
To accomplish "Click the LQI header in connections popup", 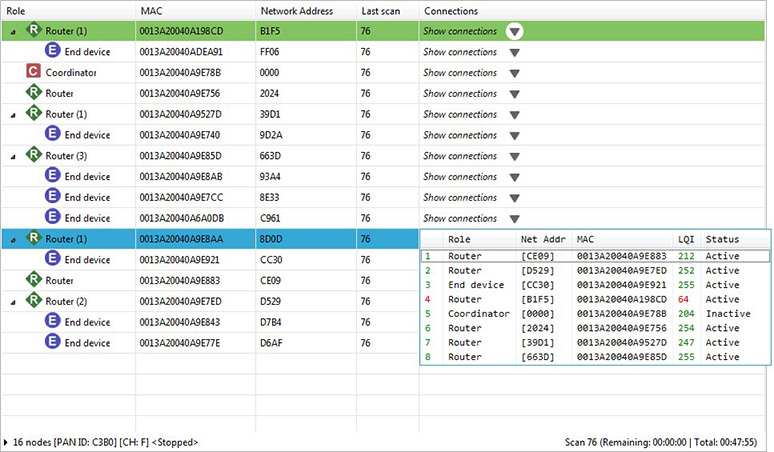I will click(686, 239).
